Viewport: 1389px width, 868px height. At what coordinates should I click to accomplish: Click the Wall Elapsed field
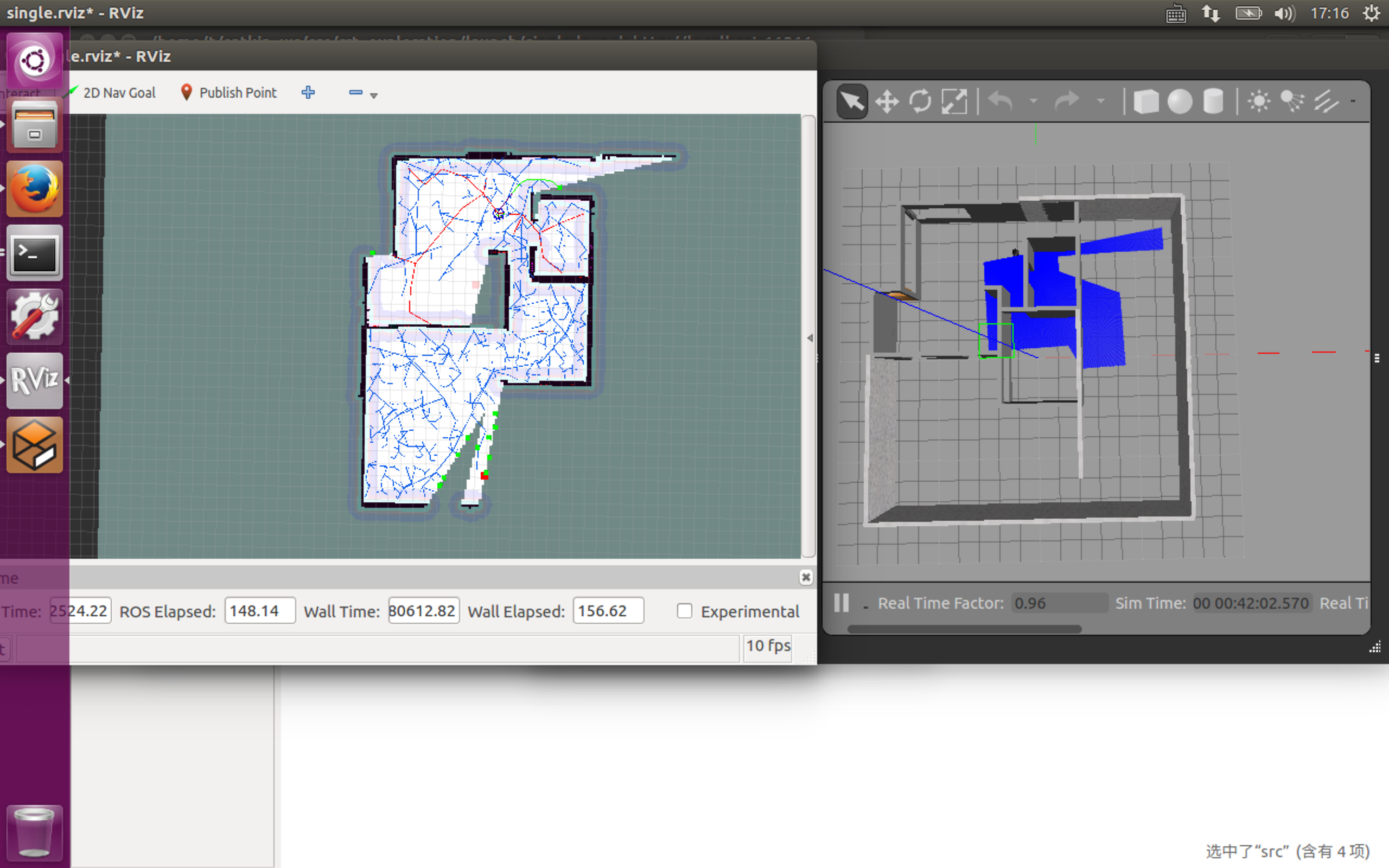pyautogui.click(x=608, y=610)
